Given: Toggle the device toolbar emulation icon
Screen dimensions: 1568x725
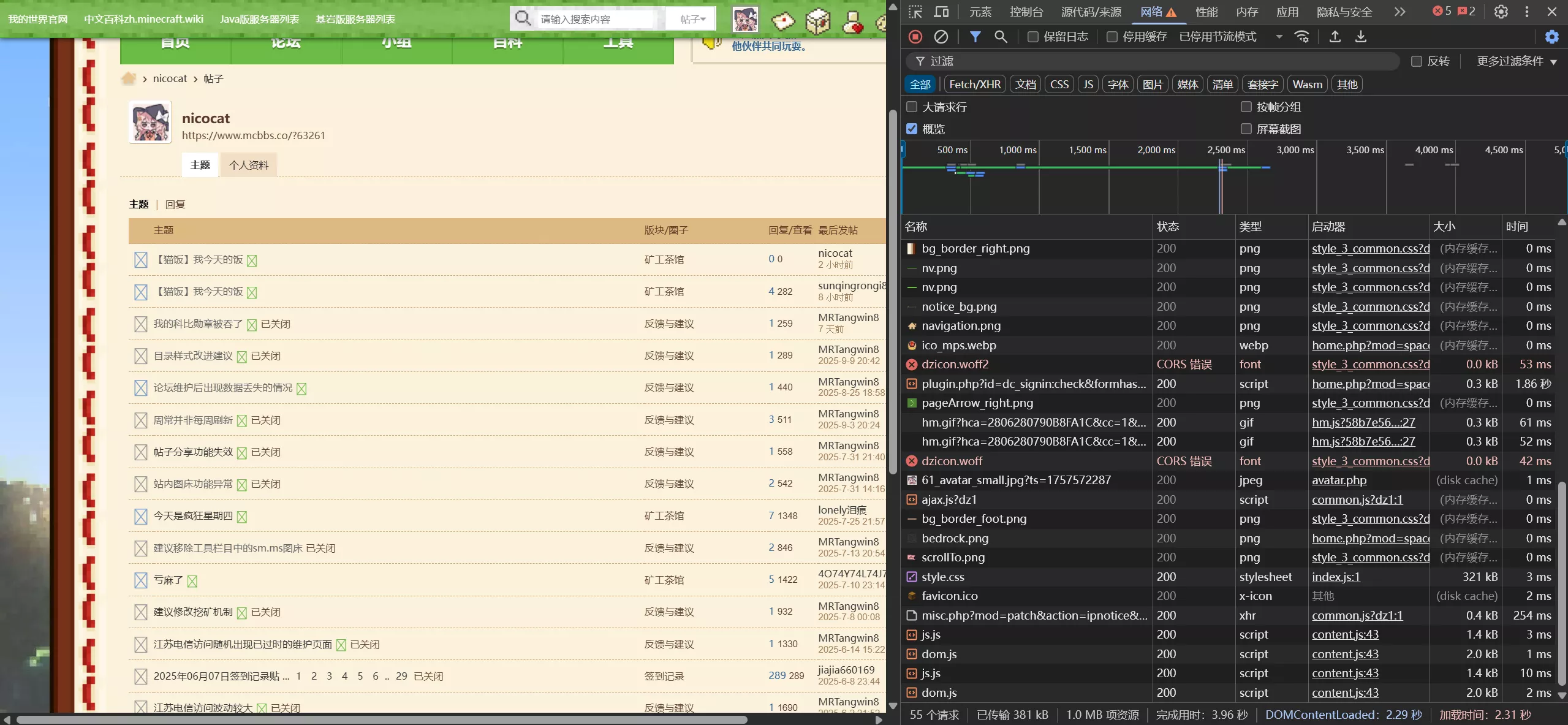Looking at the screenshot, I should [941, 11].
